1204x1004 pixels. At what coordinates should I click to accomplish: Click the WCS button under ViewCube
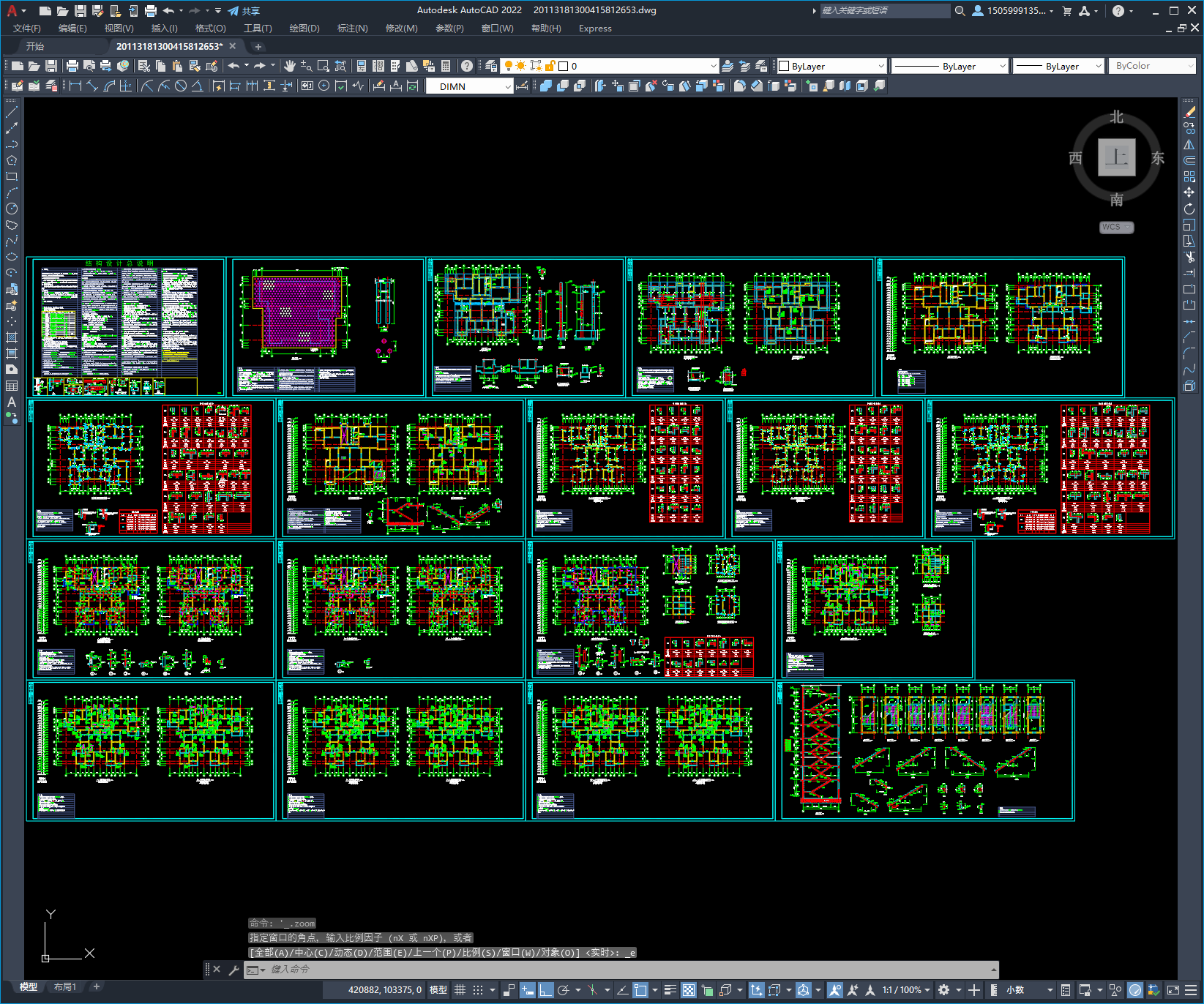coord(1116,227)
